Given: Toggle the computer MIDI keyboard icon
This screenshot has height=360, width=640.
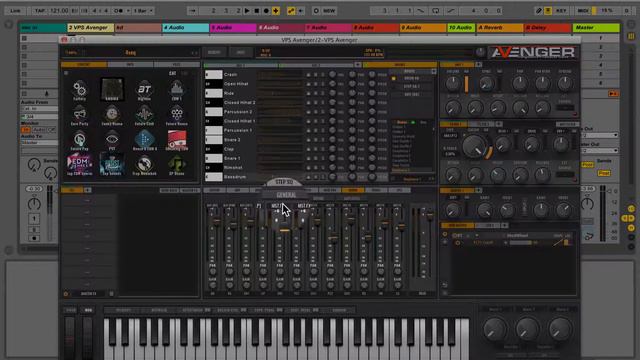Looking at the screenshot, I should pyautogui.click(x=548, y=11).
